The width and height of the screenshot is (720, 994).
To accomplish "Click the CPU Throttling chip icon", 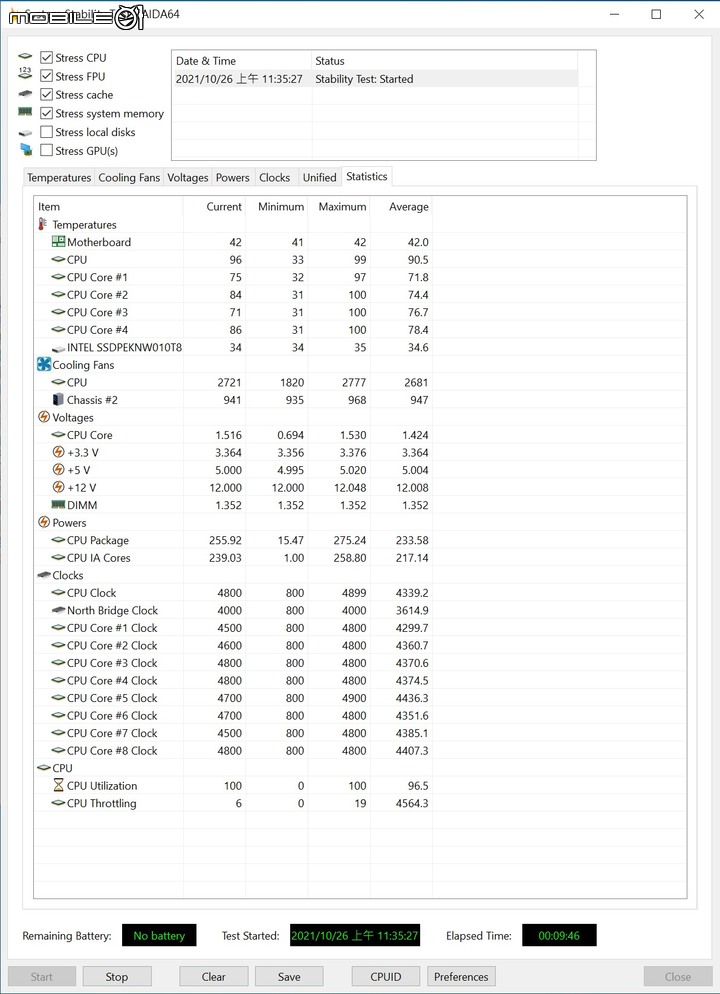I will 58,803.
